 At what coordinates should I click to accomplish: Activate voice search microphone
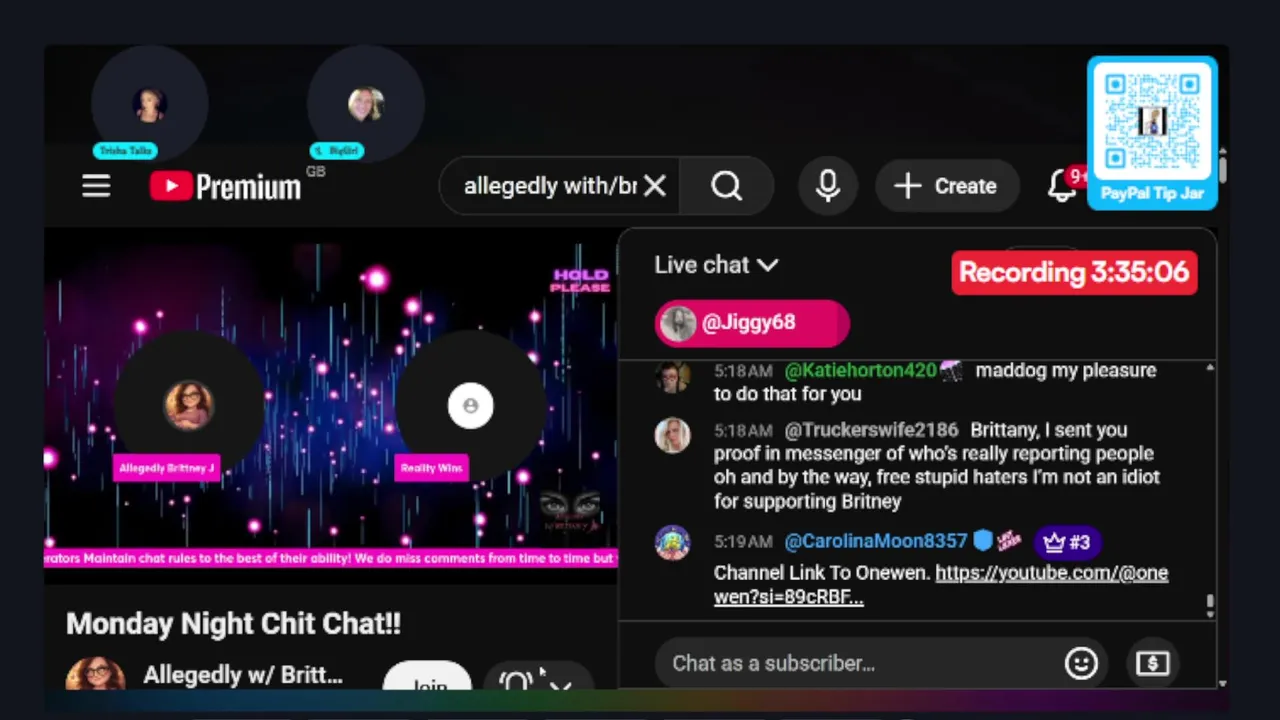[827, 186]
